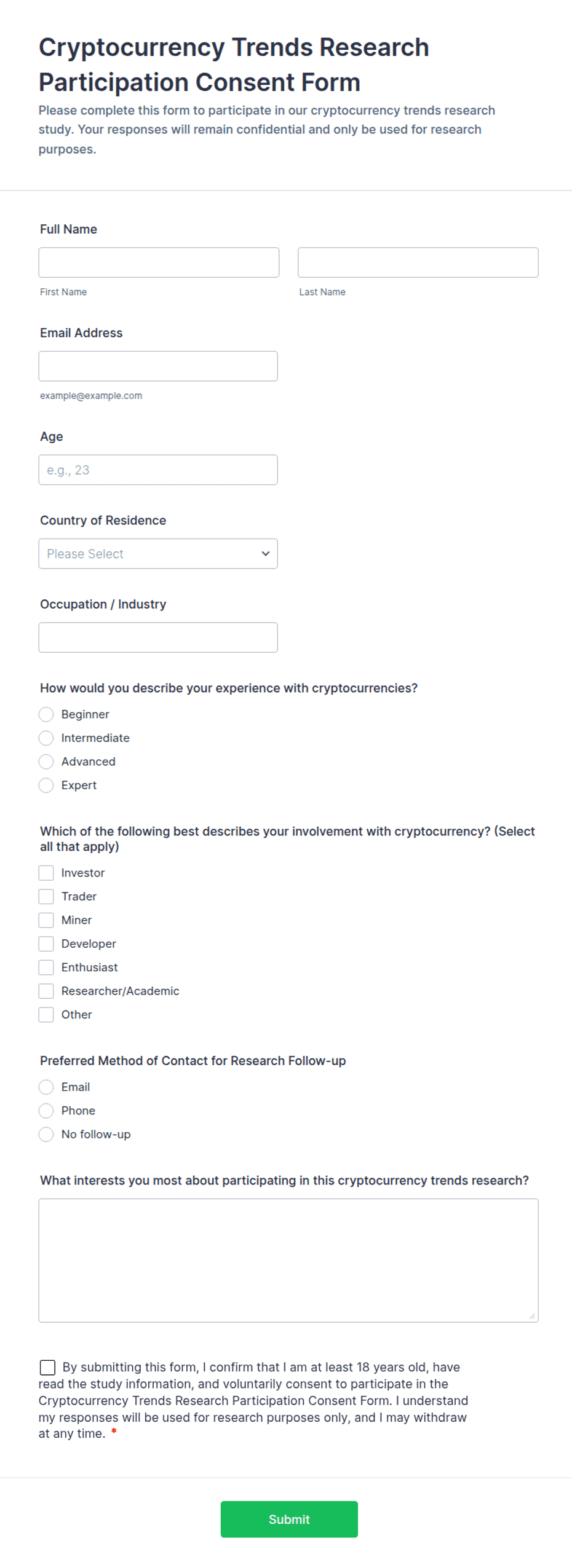This screenshot has height=1568, width=572.
Task: Choose Intermediate experience level
Action: point(46,738)
